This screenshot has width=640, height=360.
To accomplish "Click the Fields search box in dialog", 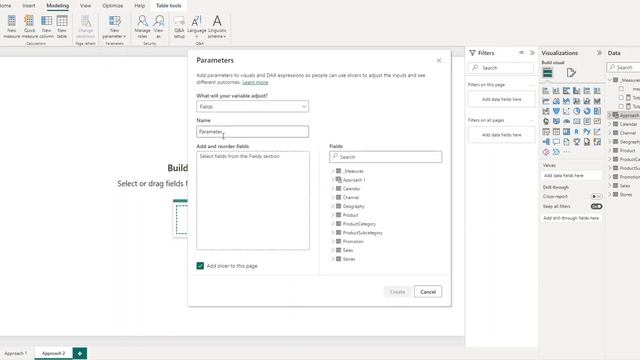I will 385,157.
